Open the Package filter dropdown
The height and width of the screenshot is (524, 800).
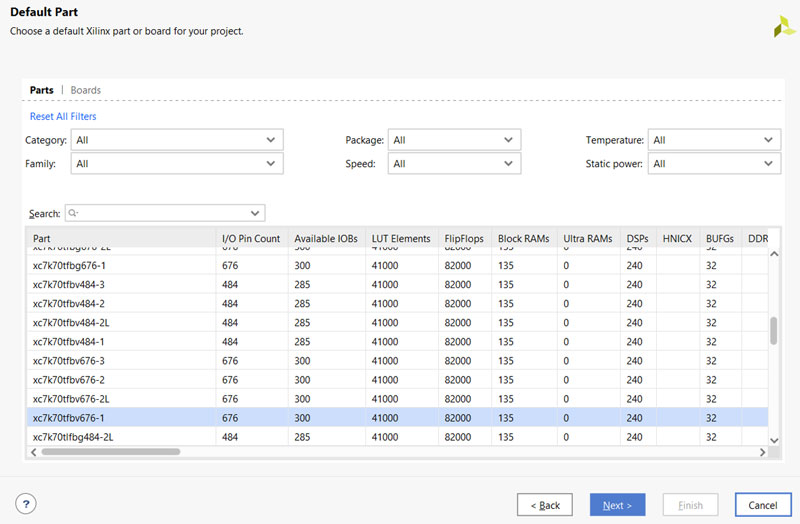tap(454, 140)
